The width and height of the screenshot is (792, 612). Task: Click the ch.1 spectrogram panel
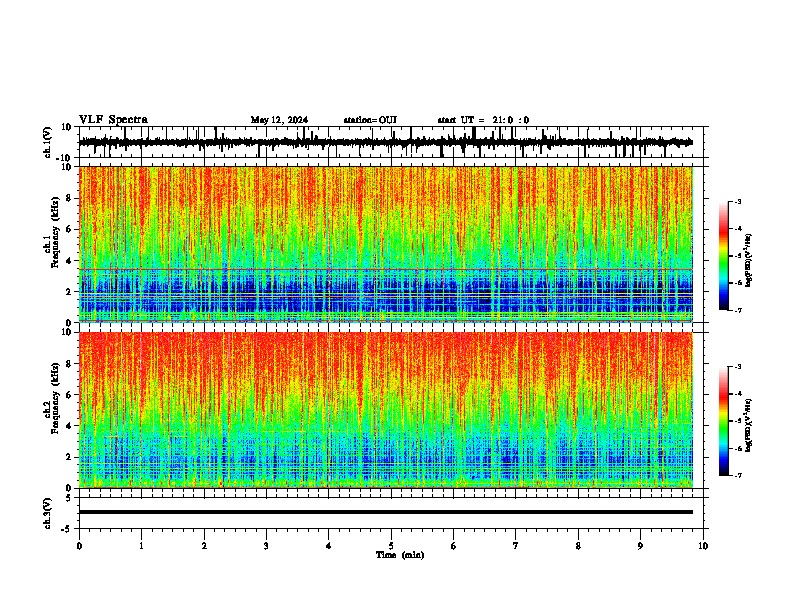coord(386,244)
